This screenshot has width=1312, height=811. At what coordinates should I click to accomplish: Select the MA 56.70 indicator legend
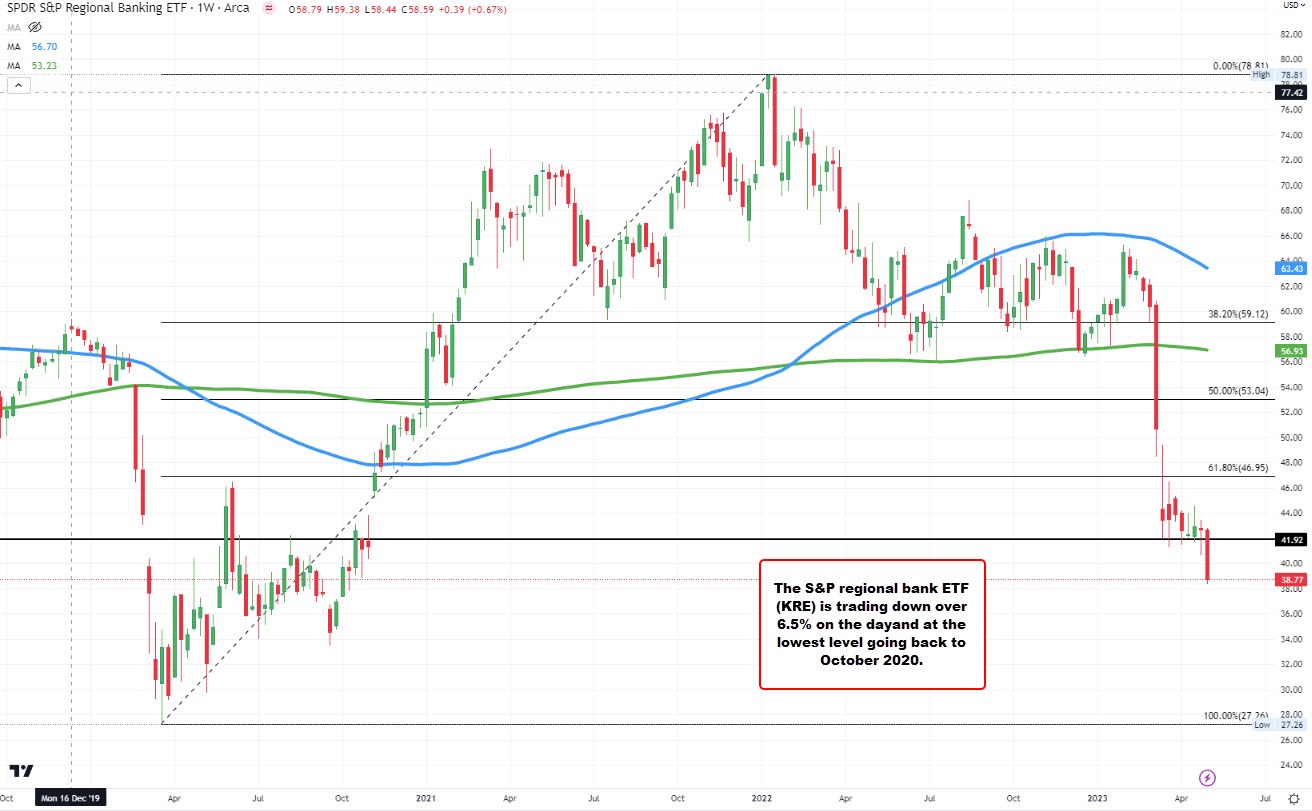[x=32, y=47]
